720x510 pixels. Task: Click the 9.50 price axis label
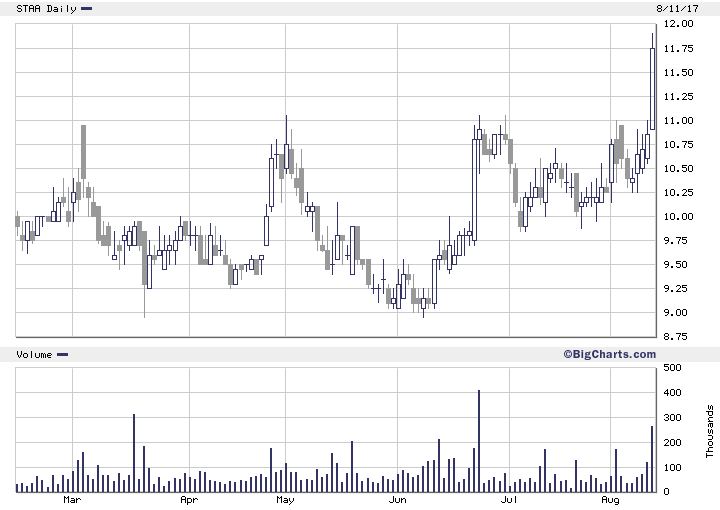(x=675, y=264)
